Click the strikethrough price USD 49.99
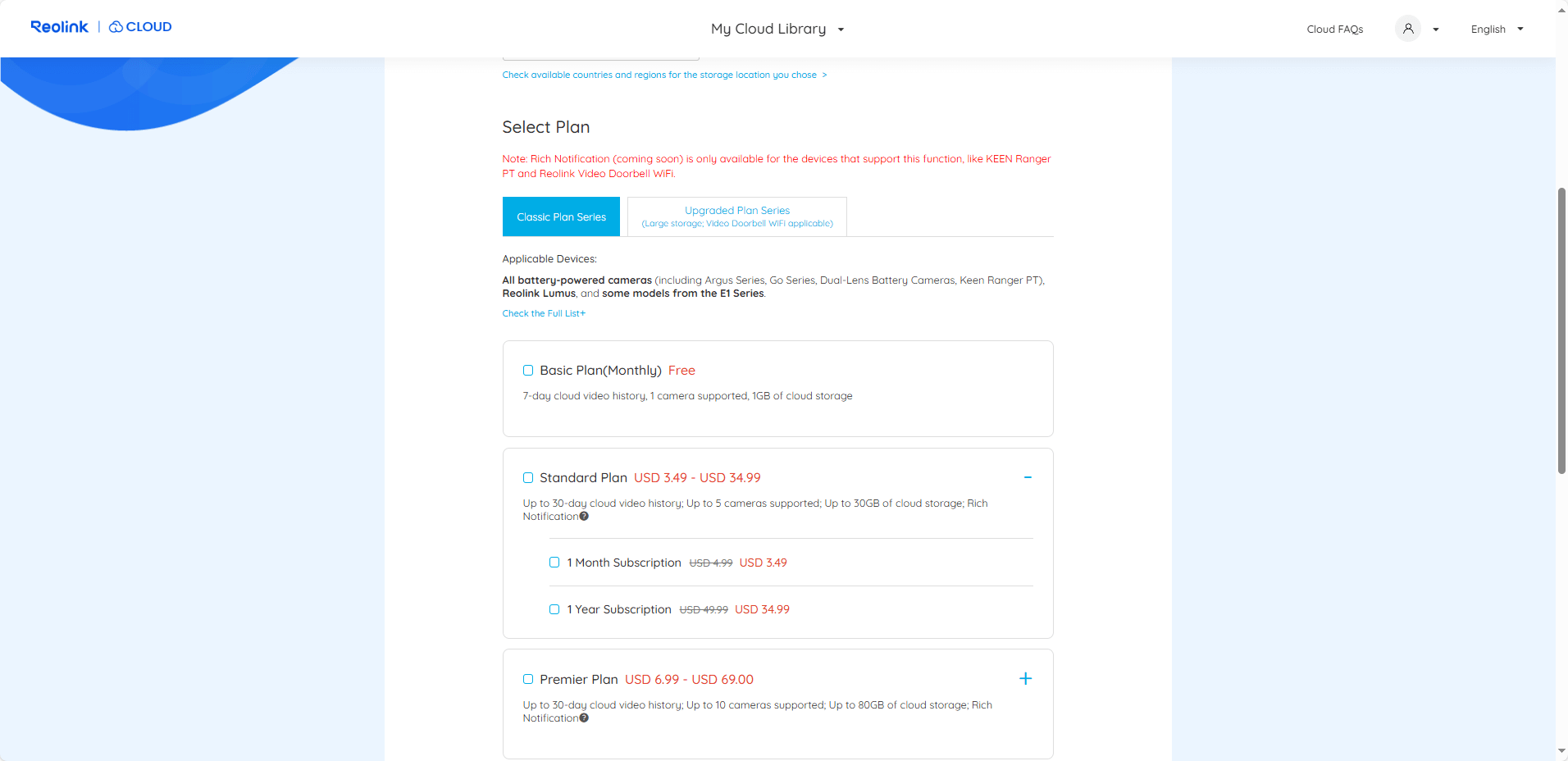 (704, 610)
